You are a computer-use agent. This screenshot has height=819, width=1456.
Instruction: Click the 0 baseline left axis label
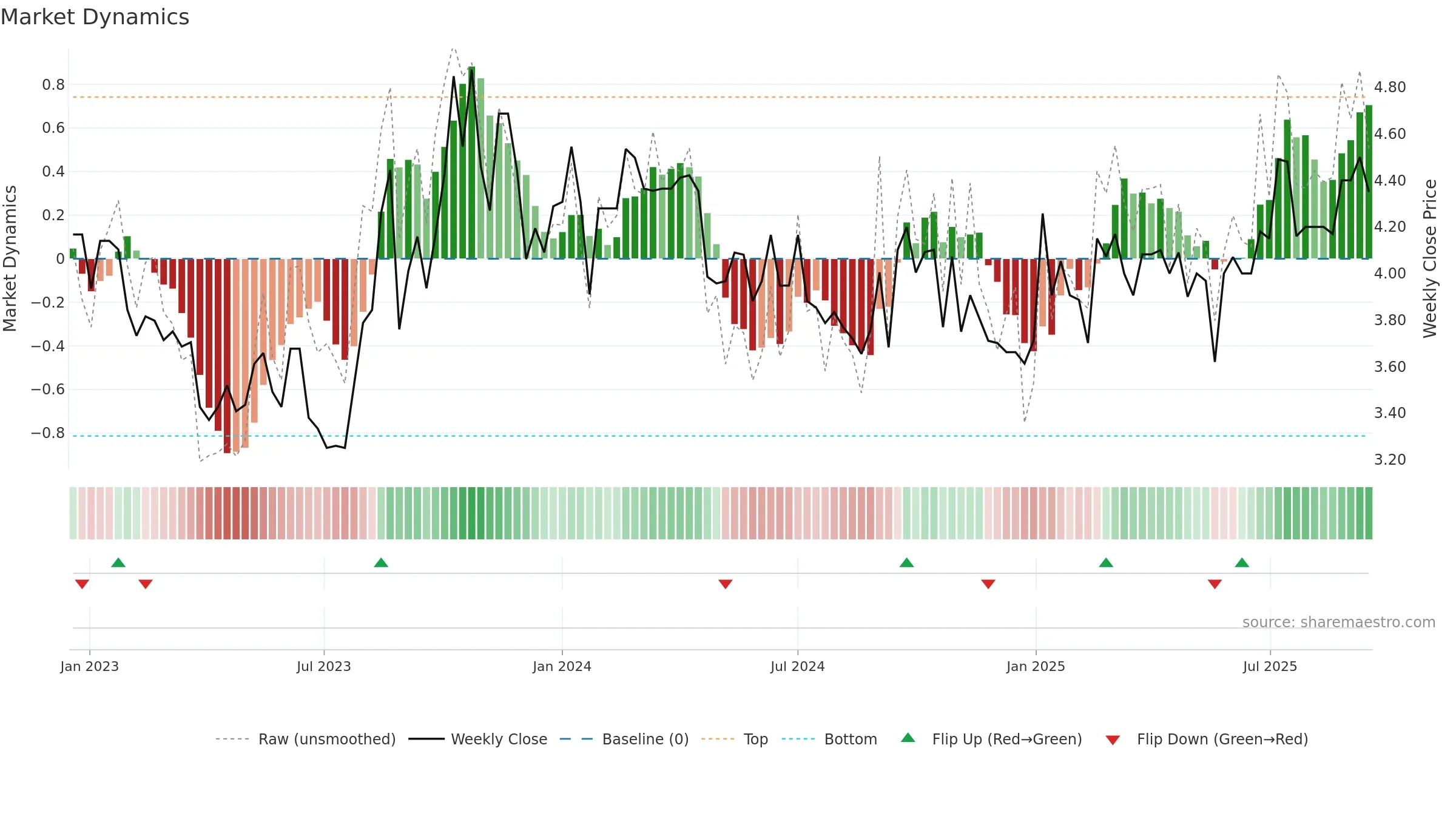click(x=60, y=259)
